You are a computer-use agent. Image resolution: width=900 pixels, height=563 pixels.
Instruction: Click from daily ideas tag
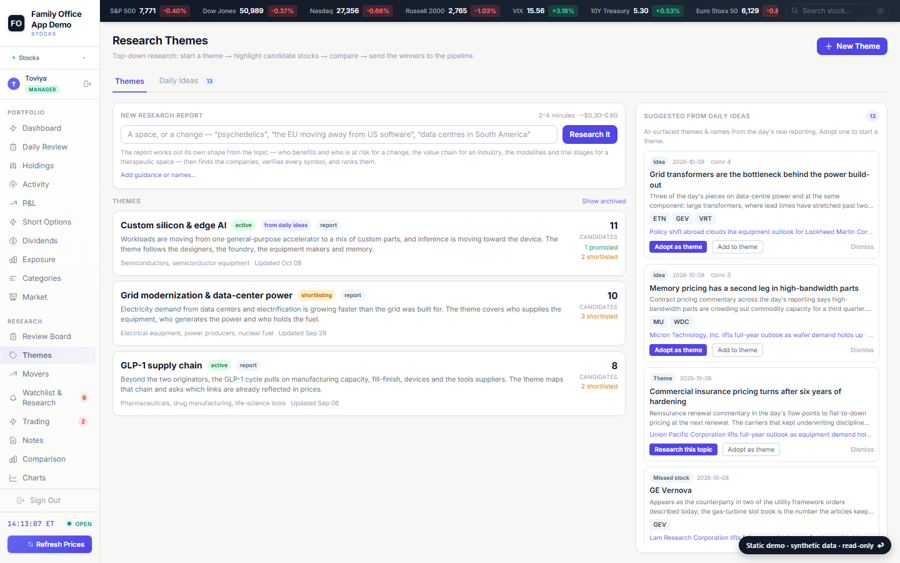pyautogui.click(x=286, y=226)
